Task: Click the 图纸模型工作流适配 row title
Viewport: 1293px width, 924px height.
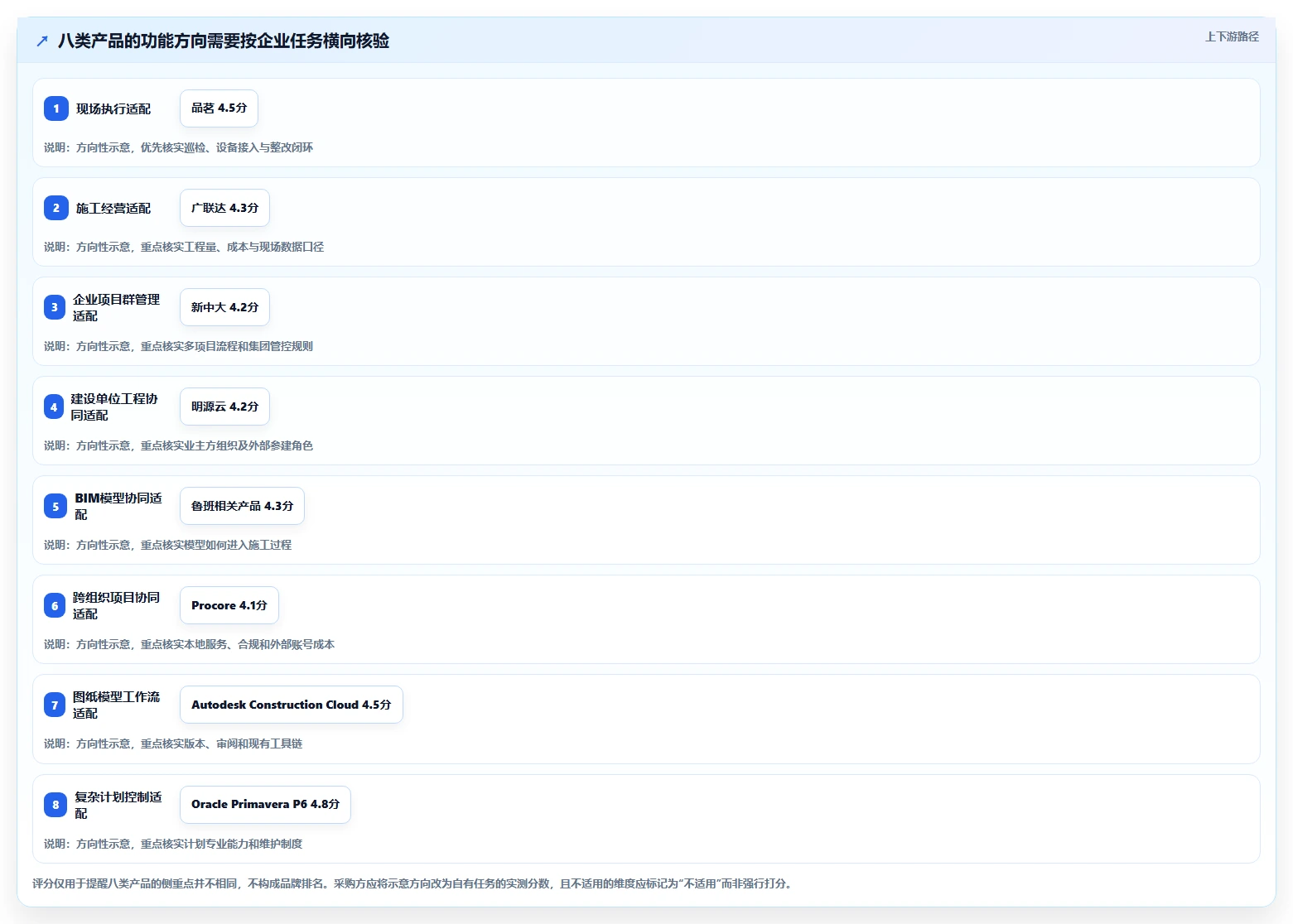Action: click(x=117, y=705)
